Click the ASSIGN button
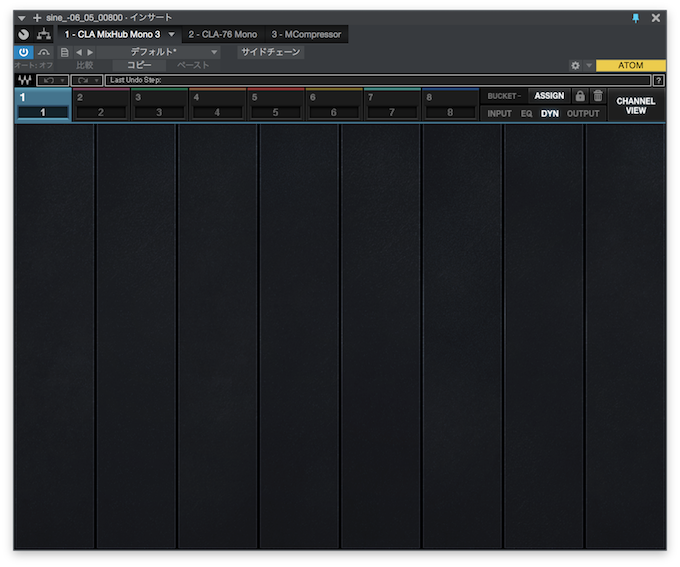 (549, 96)
